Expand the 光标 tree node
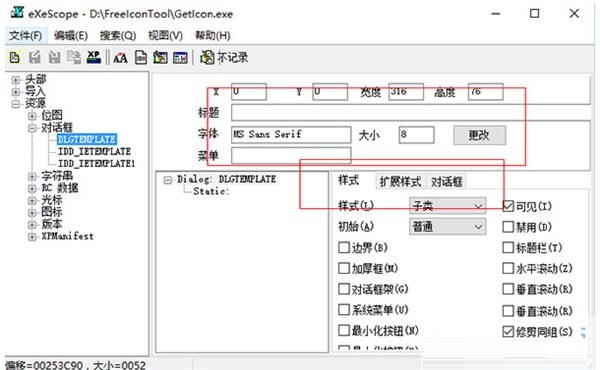Image resolution: width=600 pixels, height=370 pixels. pos(32,200)
